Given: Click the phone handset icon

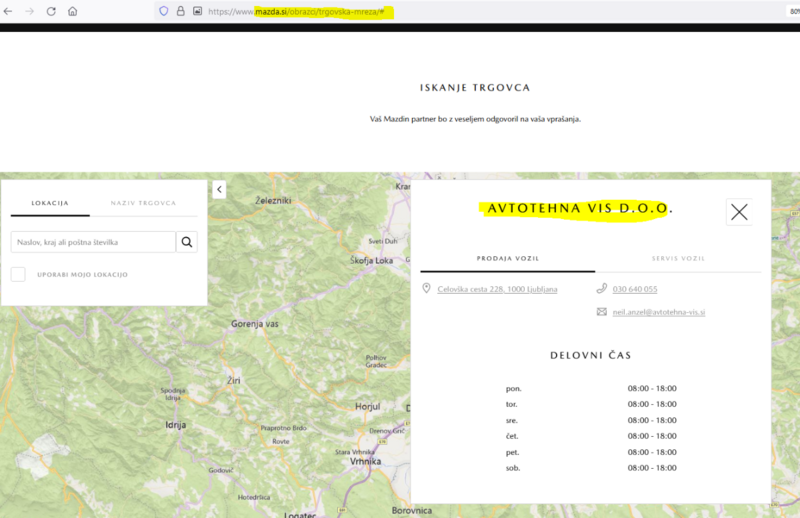Looking at the screenshot, I should (x=602, y=289).
